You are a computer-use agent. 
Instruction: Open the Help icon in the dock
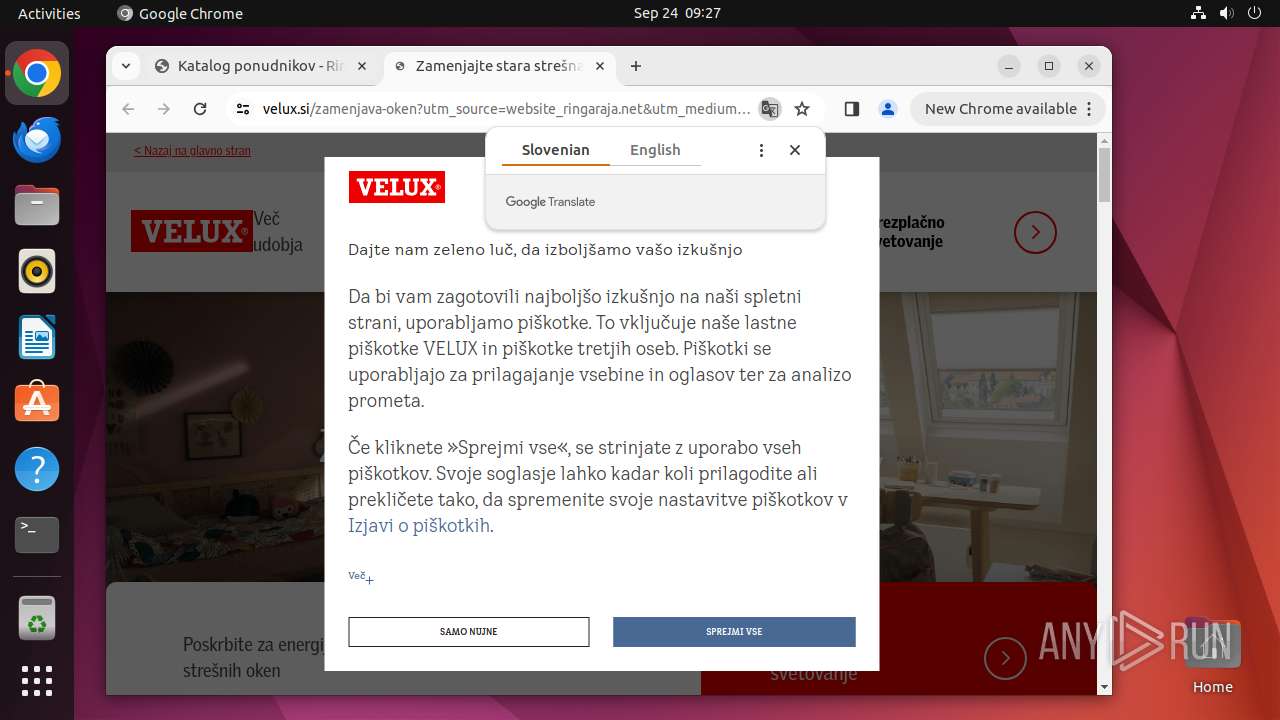[x=37, y=469]
